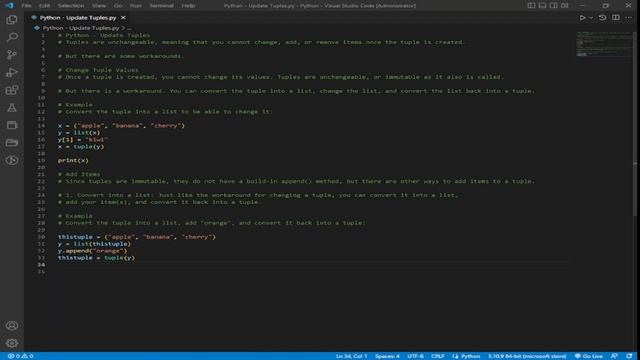This screenshot has width=640, height=360.
Task: Open the Go menu
Action: [x=118, y=6]
